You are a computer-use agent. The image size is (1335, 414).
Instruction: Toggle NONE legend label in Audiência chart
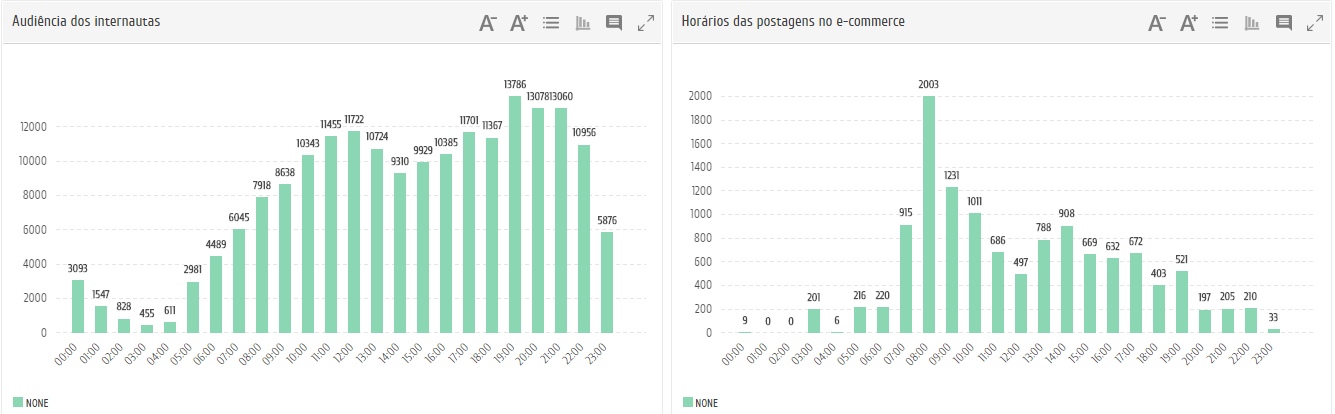37,403
